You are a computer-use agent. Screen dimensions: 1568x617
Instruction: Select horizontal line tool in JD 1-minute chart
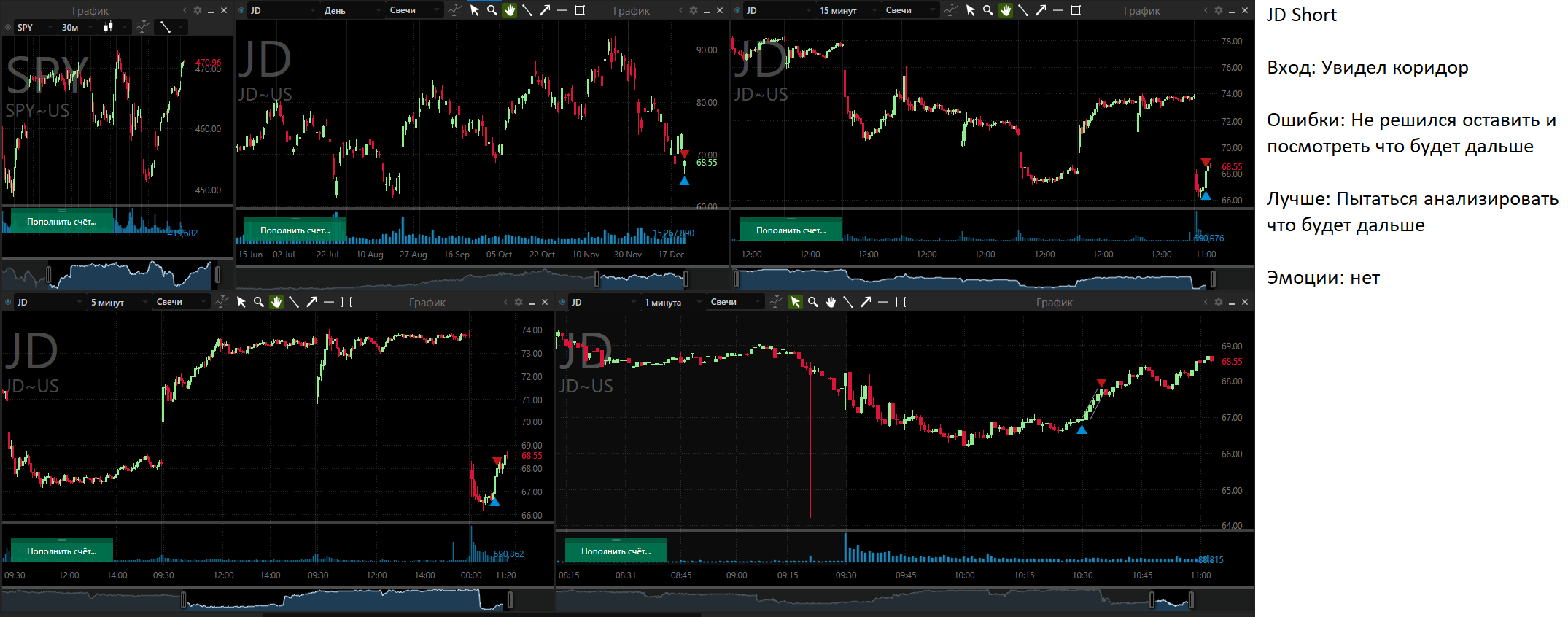(x=883, y=302)
